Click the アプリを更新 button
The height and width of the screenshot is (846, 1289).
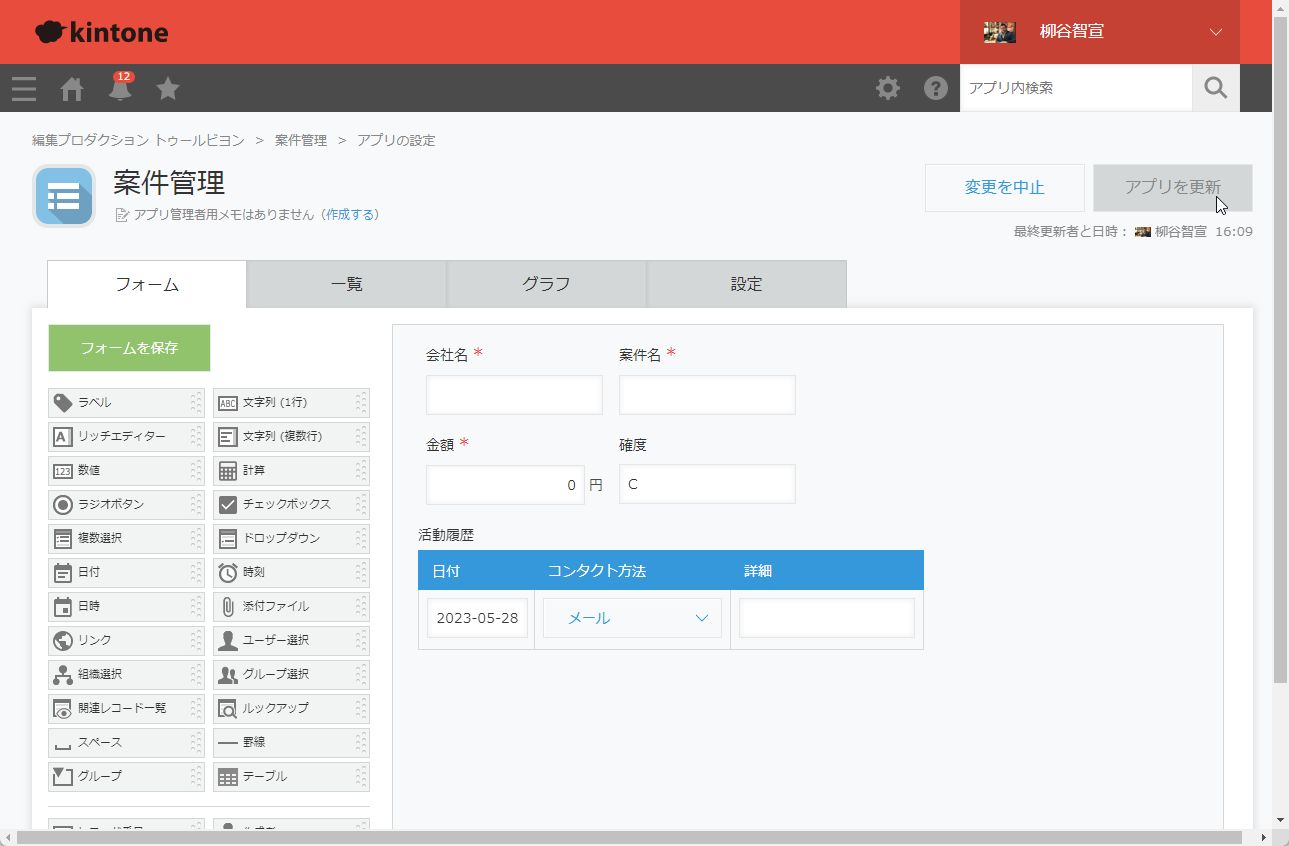click(1172, 187)
